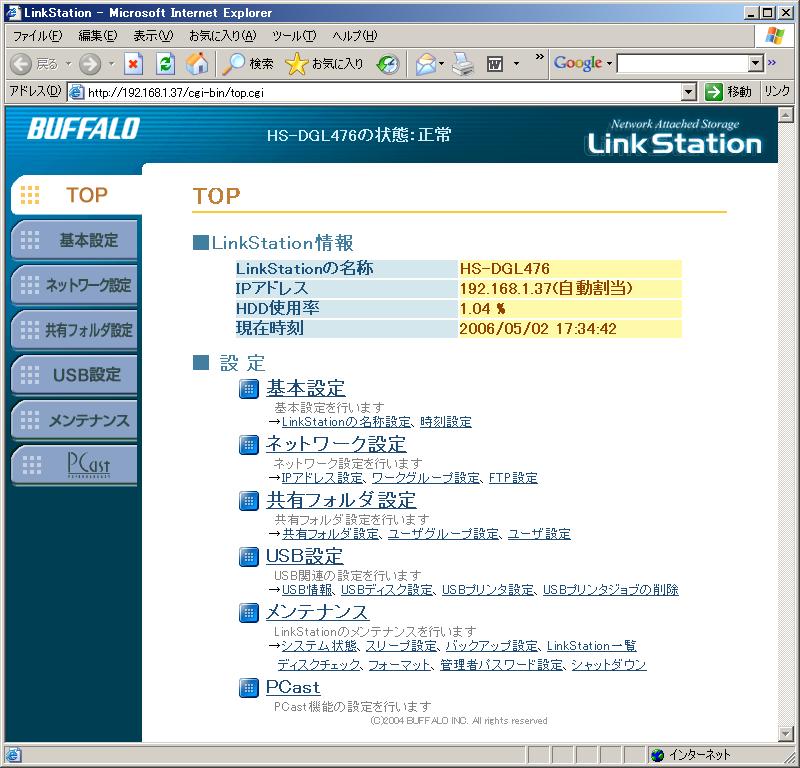Click the Edit with Word icon
Viewport: 800px width, 768px height.
(x=495, y=64)
